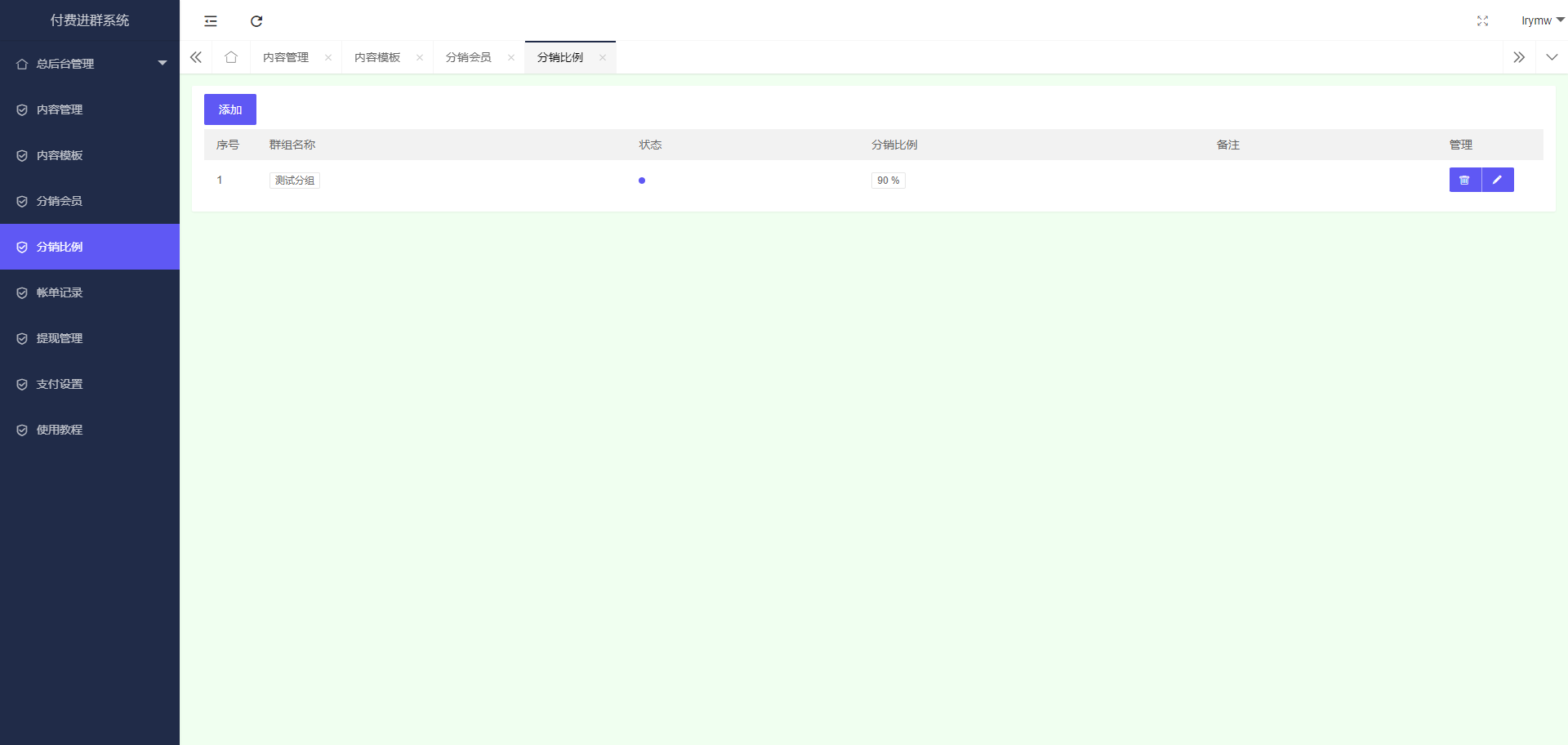1568x745 pixels.
Task: Click the sidebar collapse menu icon
Action: [x=211, y=21]
